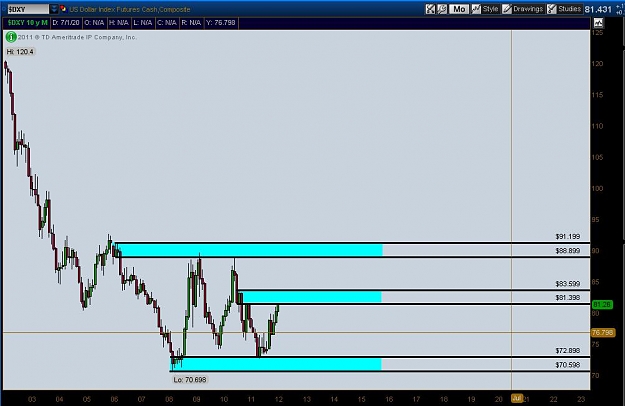This screenshot has height=406, width=625.
Task: Open the Studies menu
Action: (x=564, y=9)
